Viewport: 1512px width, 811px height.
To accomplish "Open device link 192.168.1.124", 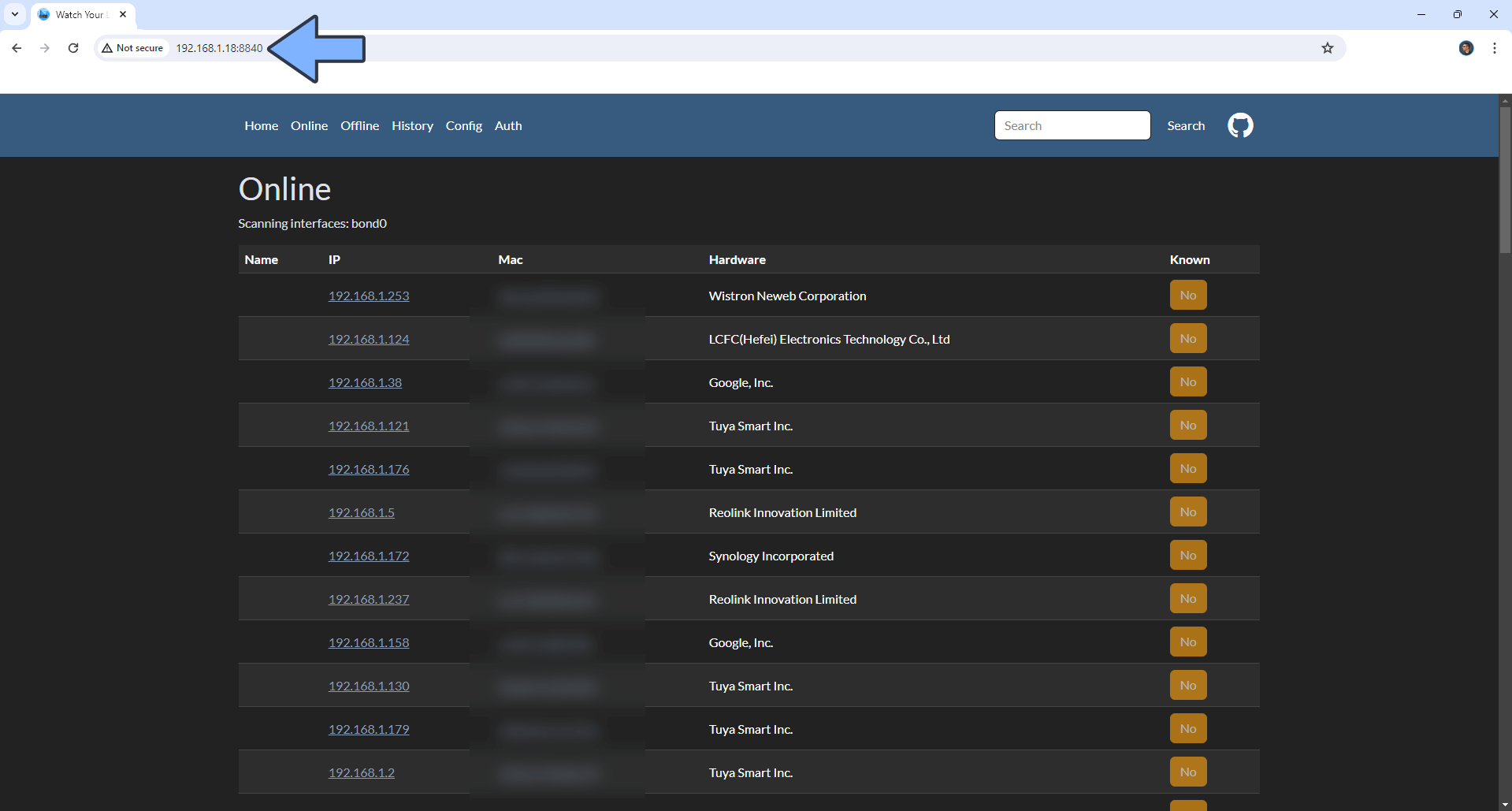I will click(x=368, y=339).
